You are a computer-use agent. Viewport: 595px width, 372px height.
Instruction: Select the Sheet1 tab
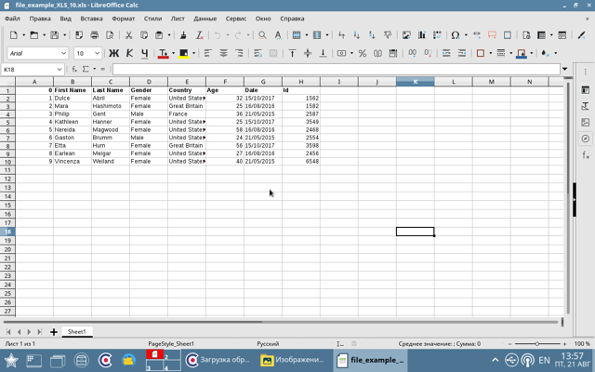tap(77, 331)
